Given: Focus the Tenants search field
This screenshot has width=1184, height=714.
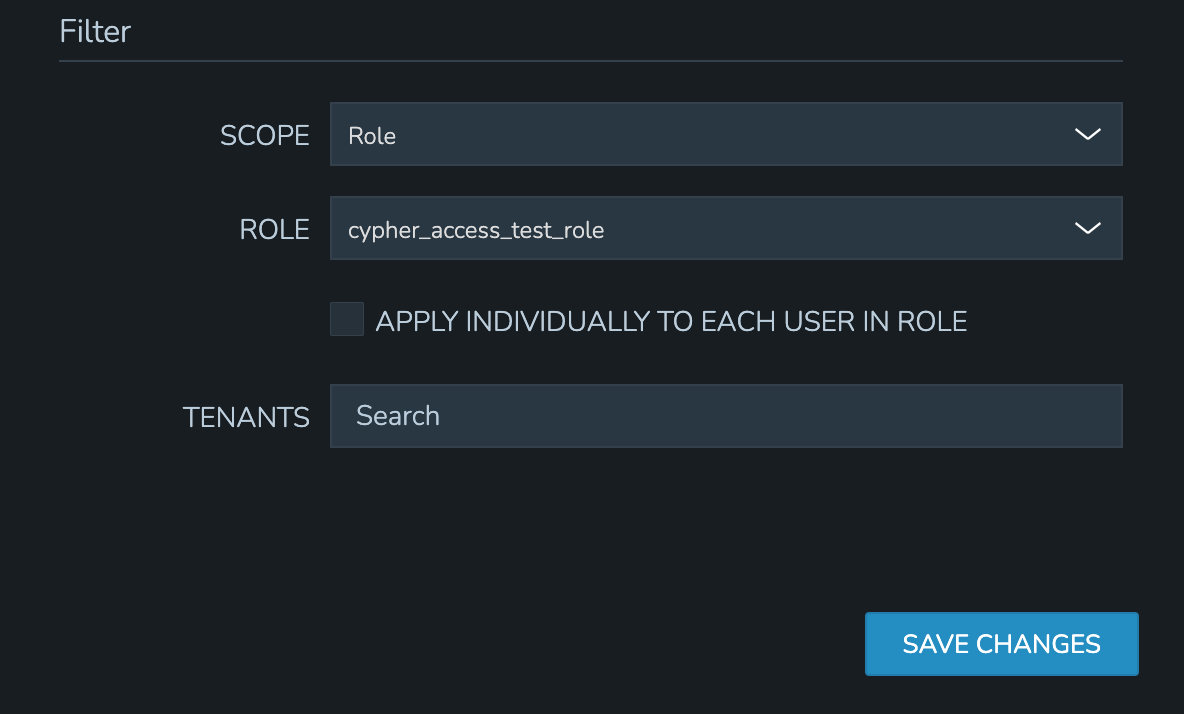Looking at the screenshot, I should [725, 416].
